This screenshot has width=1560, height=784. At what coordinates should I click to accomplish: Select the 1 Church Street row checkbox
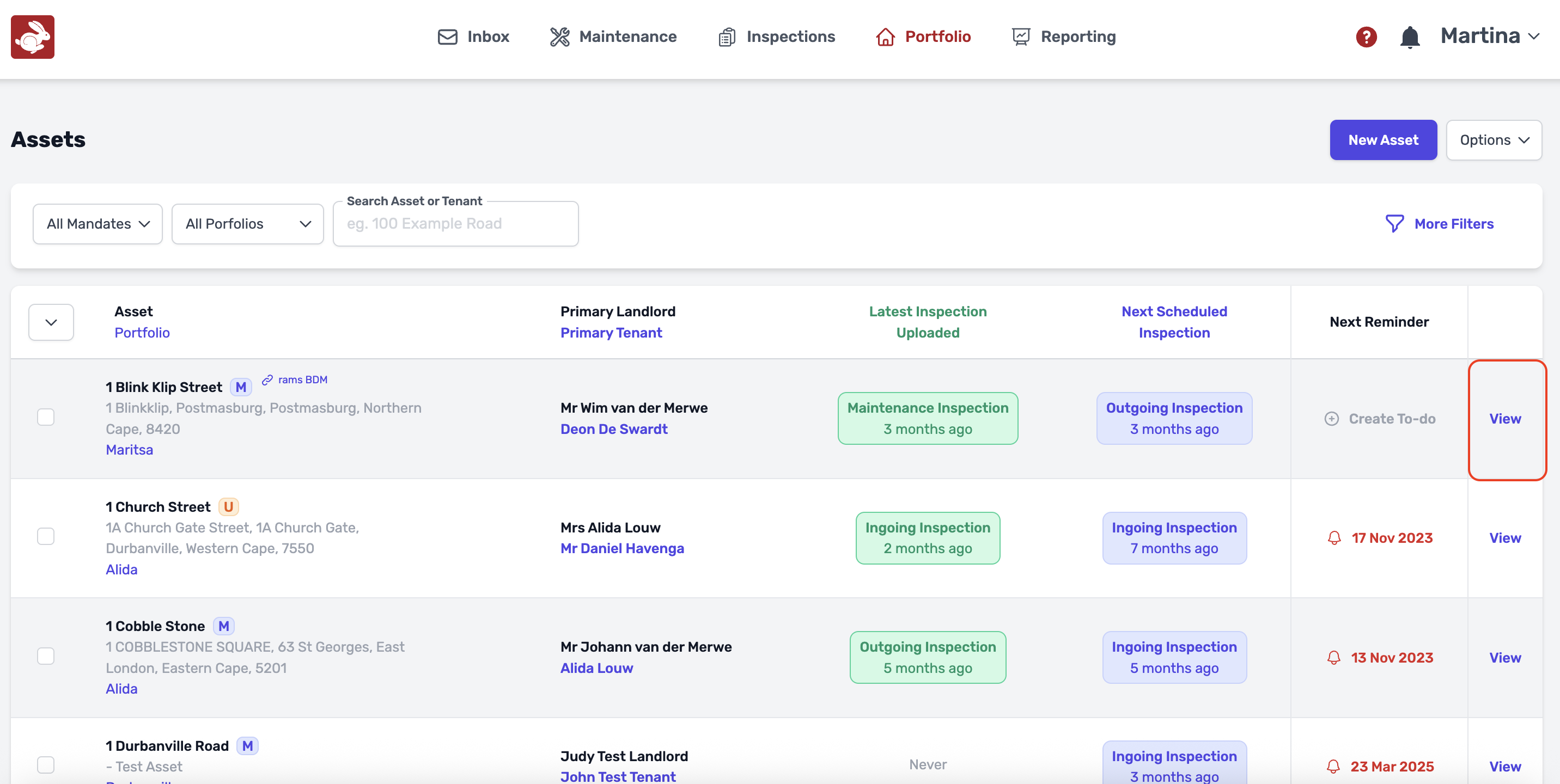click(x=46, y=536)
